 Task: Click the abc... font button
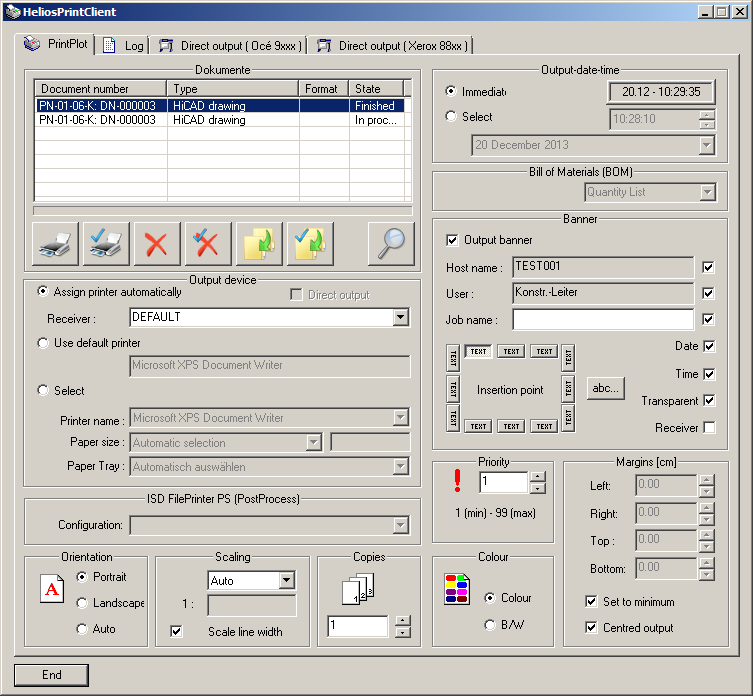[x=606, y=388]
